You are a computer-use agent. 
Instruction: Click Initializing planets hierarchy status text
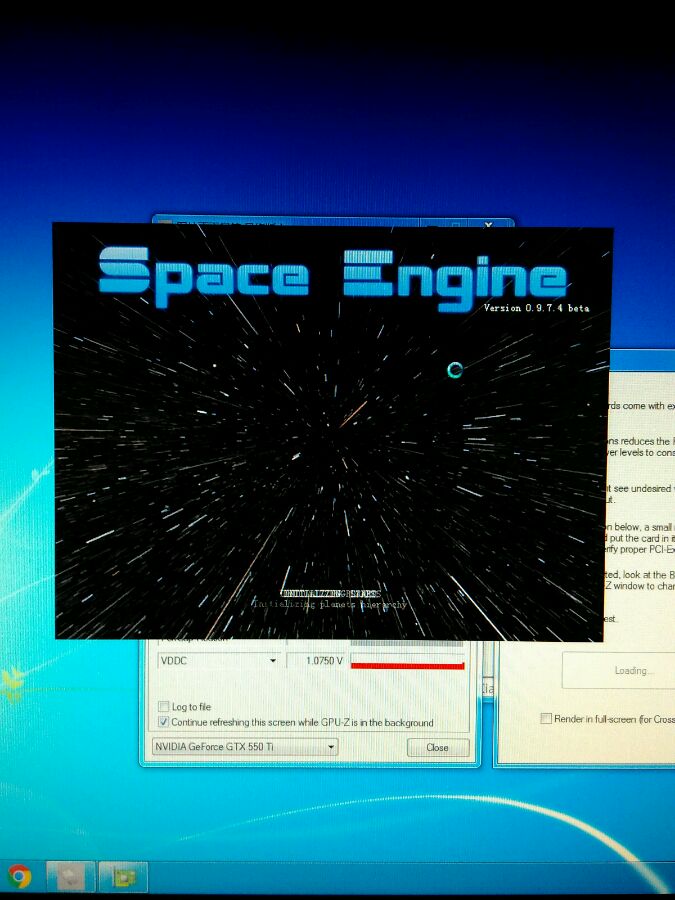click(331, 604)
